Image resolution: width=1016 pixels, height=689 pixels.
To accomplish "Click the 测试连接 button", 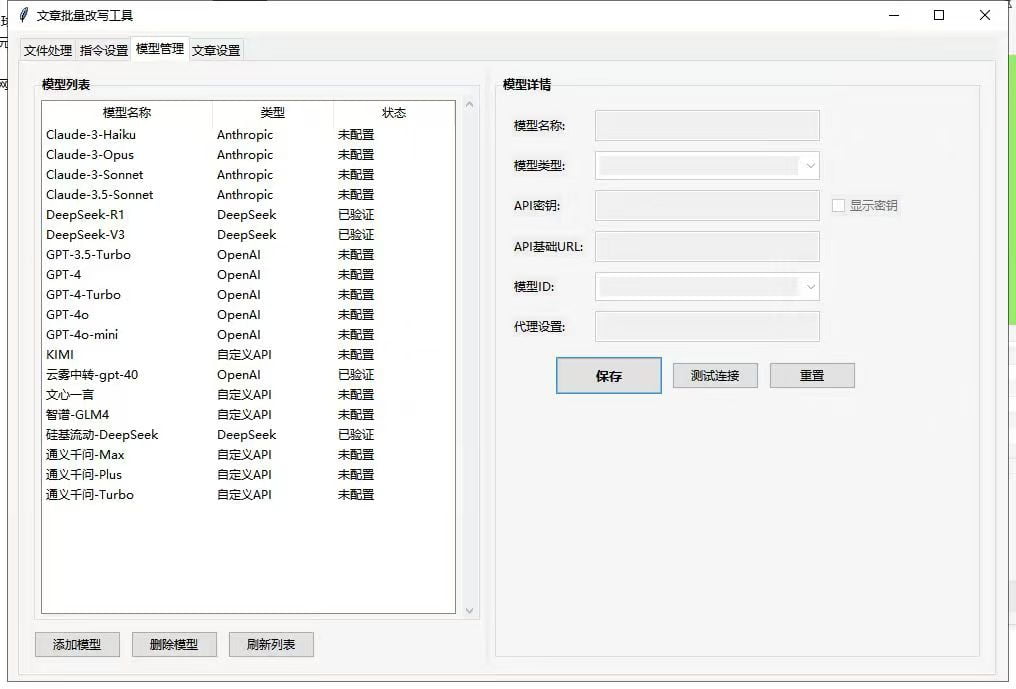I will coord(715,375).
